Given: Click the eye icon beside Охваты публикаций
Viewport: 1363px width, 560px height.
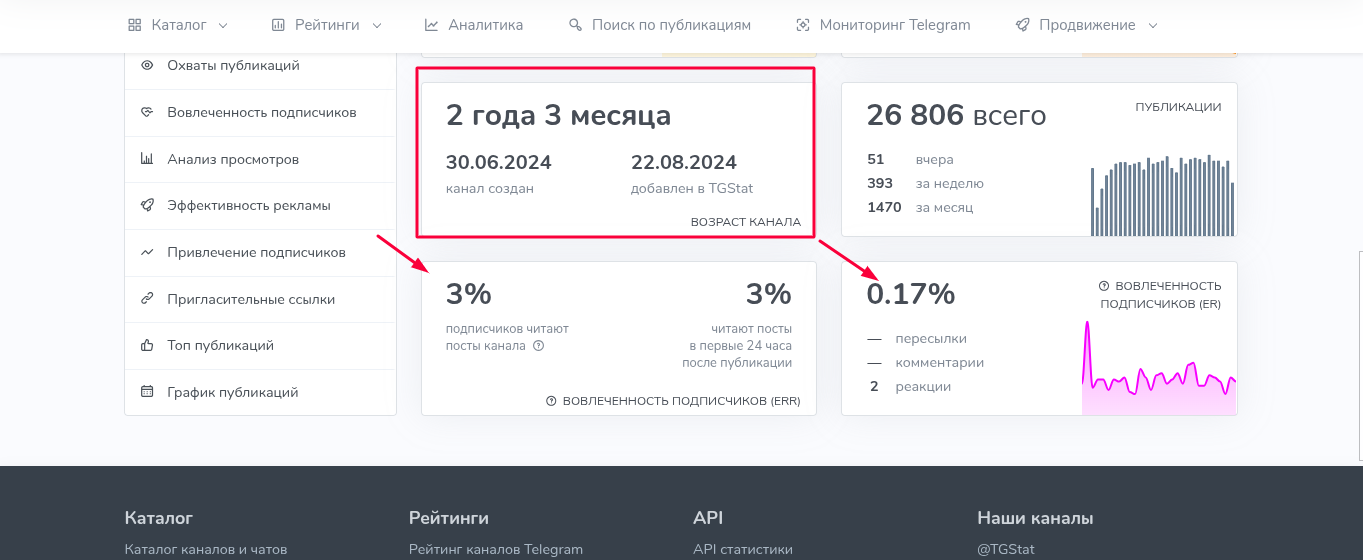Looking at the screenshot, I should (147, 66).
